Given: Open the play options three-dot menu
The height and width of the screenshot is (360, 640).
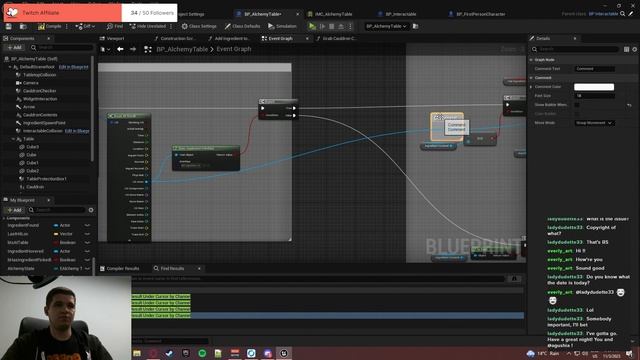Looking at the screenshot, I should (x=350, y=27).
